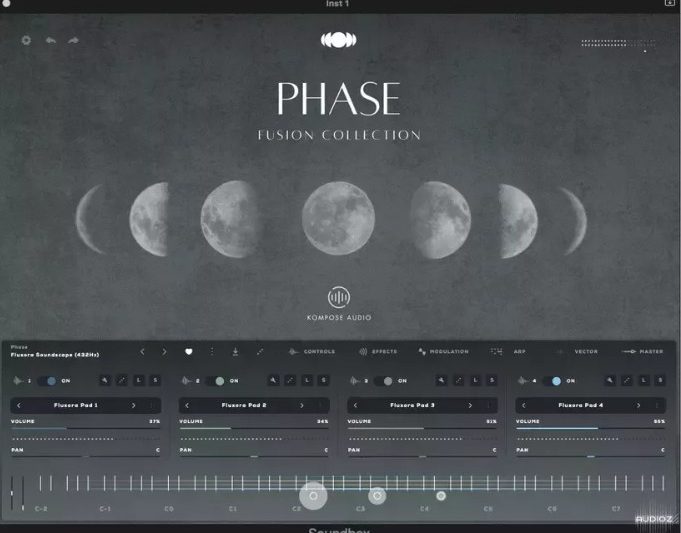Image resolution: width=681 pixels, height=533 pixels.
Task: Click the resize arrows icon beside save
Action: [x=259, y=351]
